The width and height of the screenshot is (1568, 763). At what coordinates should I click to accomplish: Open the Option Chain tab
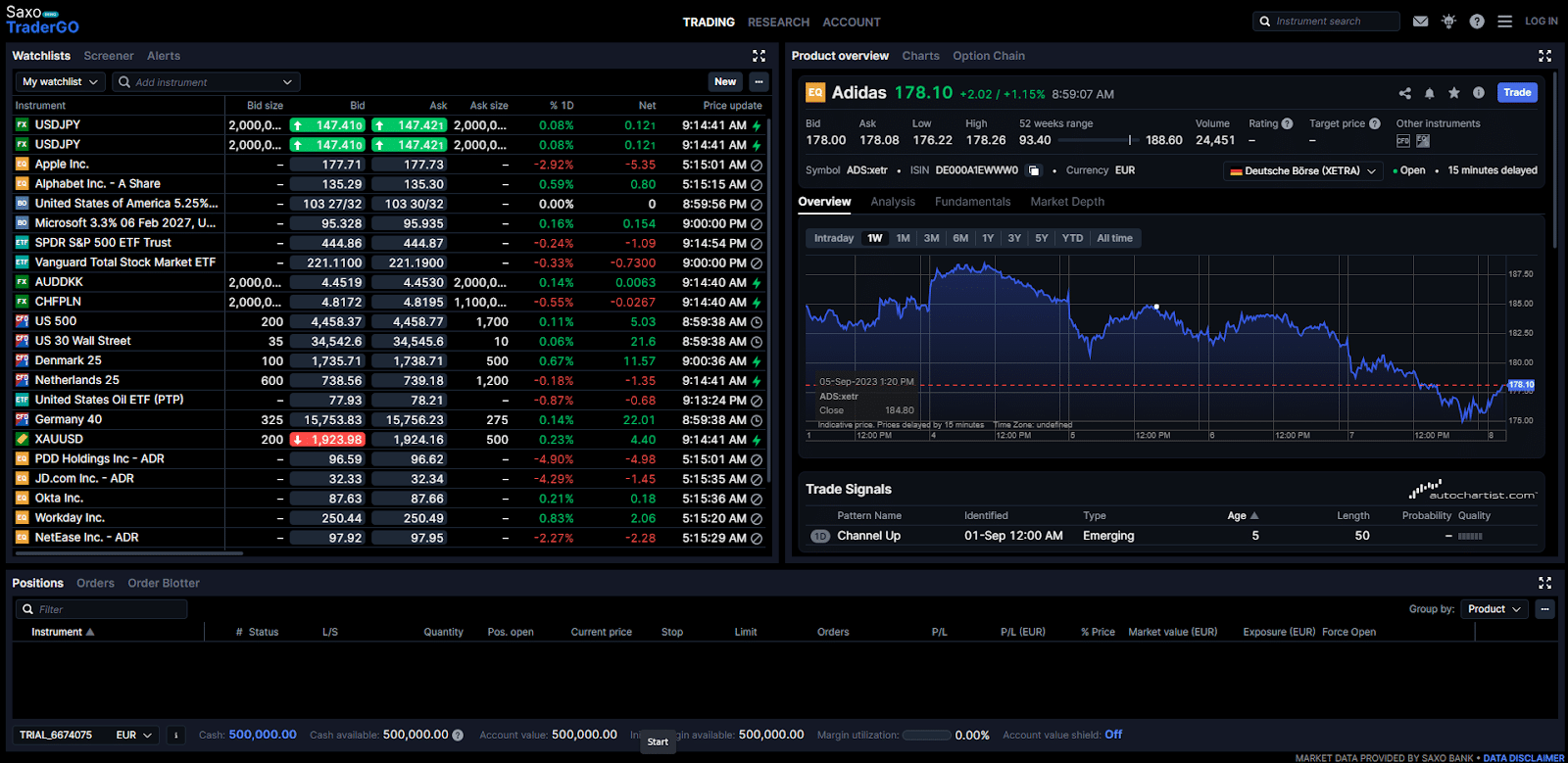989,56
